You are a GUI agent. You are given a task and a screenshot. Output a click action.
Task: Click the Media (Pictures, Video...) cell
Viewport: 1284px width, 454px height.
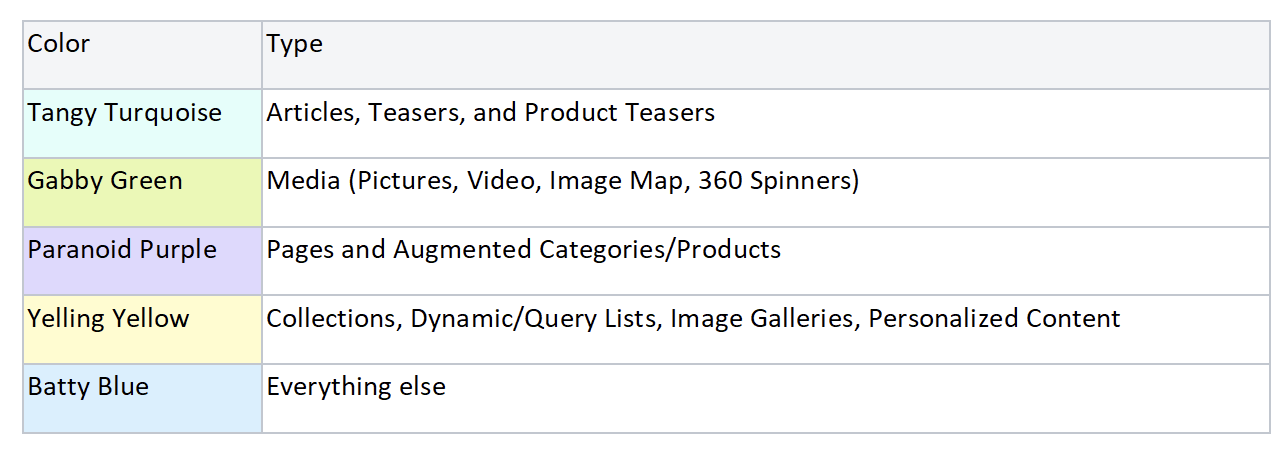766,192
